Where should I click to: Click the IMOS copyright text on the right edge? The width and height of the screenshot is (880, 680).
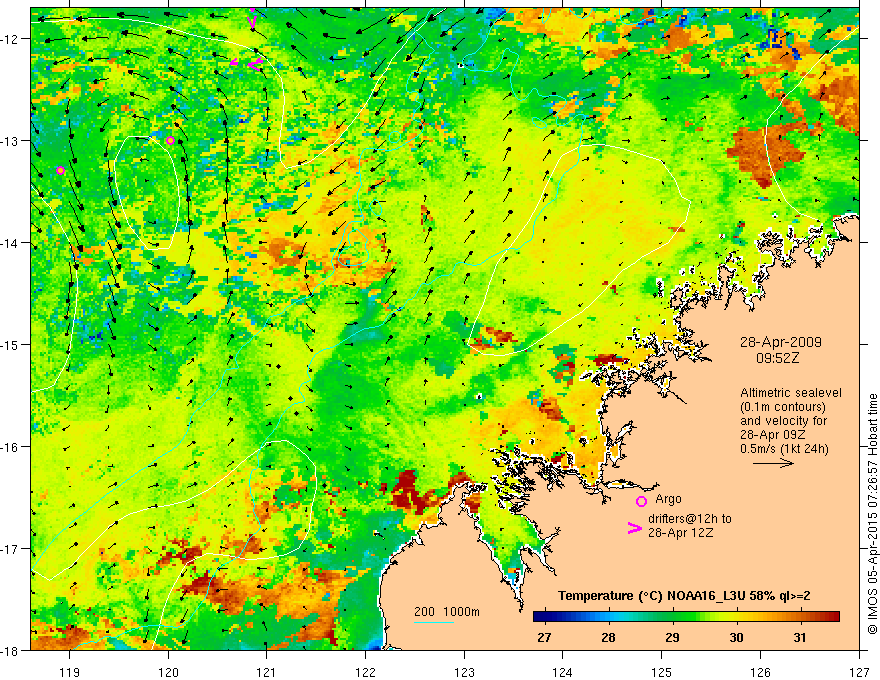[872, 514]
